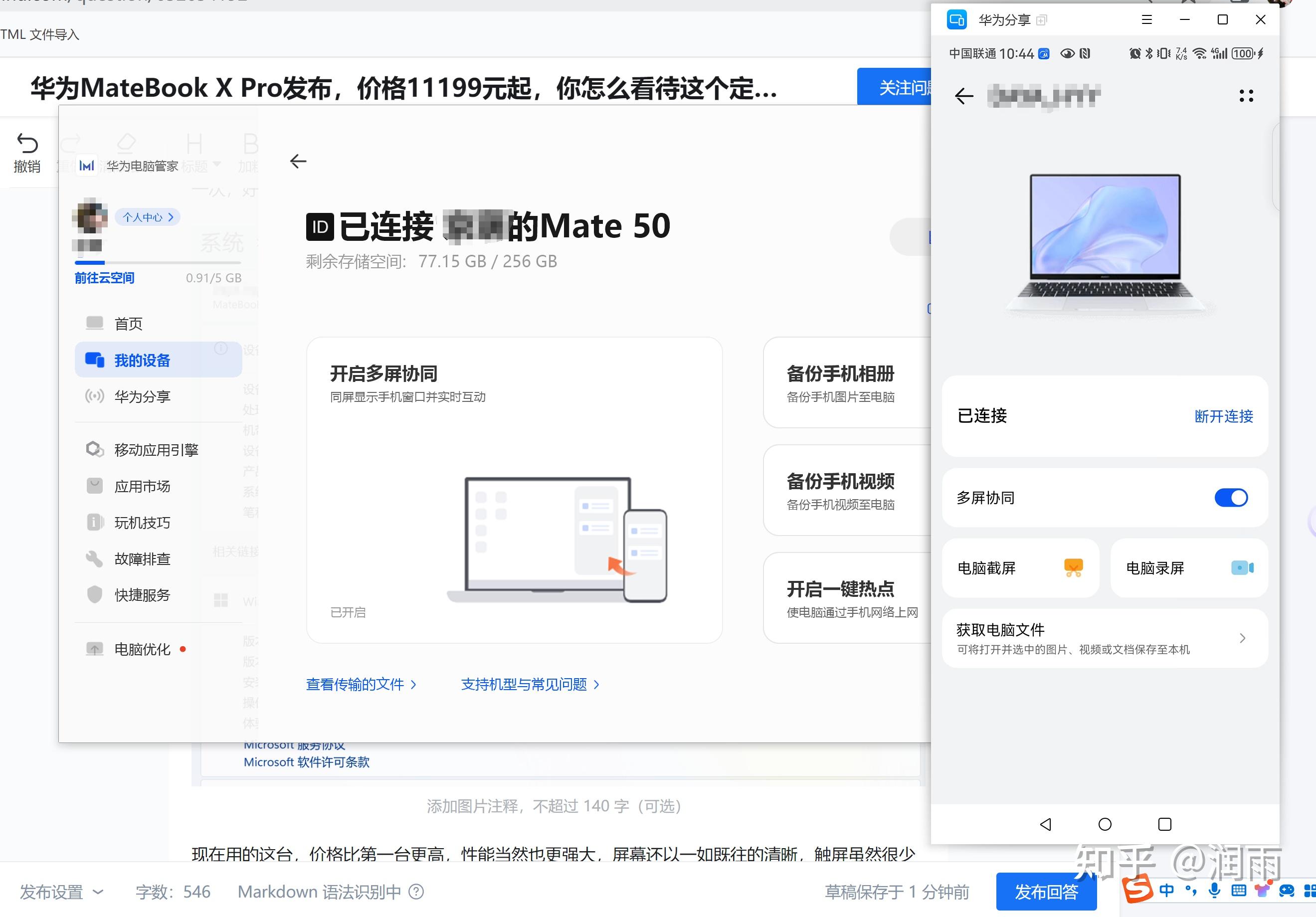
Task: Open the 开启一键热点 card
Action: point(847,598)
